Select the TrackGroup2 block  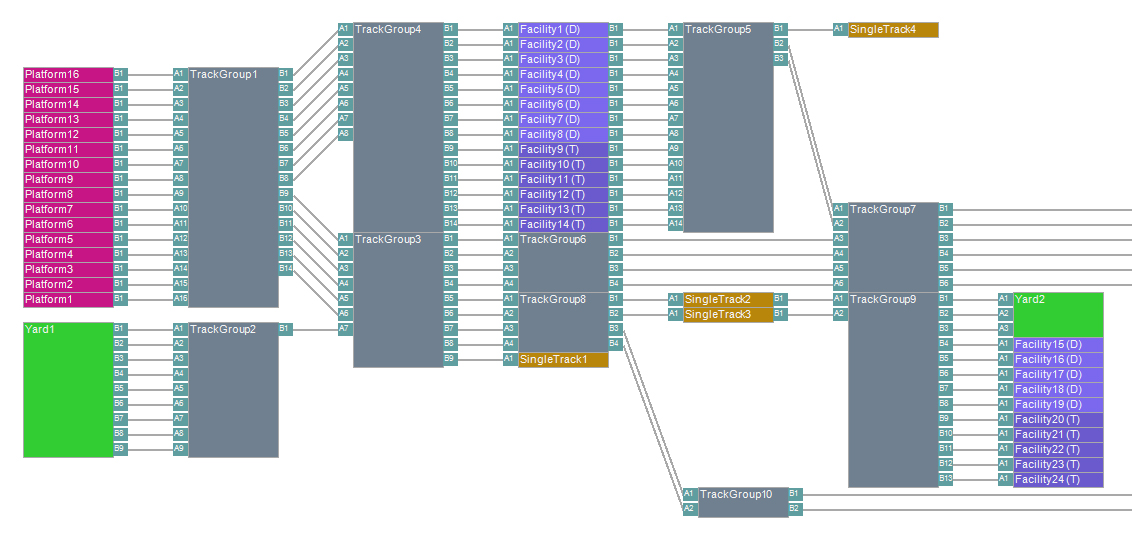coord(233,389)
